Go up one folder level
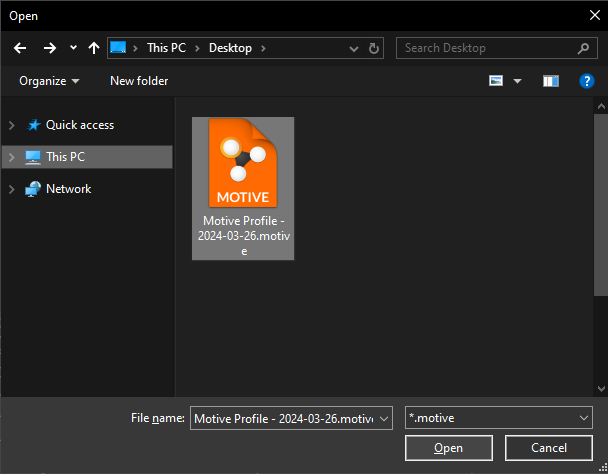 (x=94, y=48)
